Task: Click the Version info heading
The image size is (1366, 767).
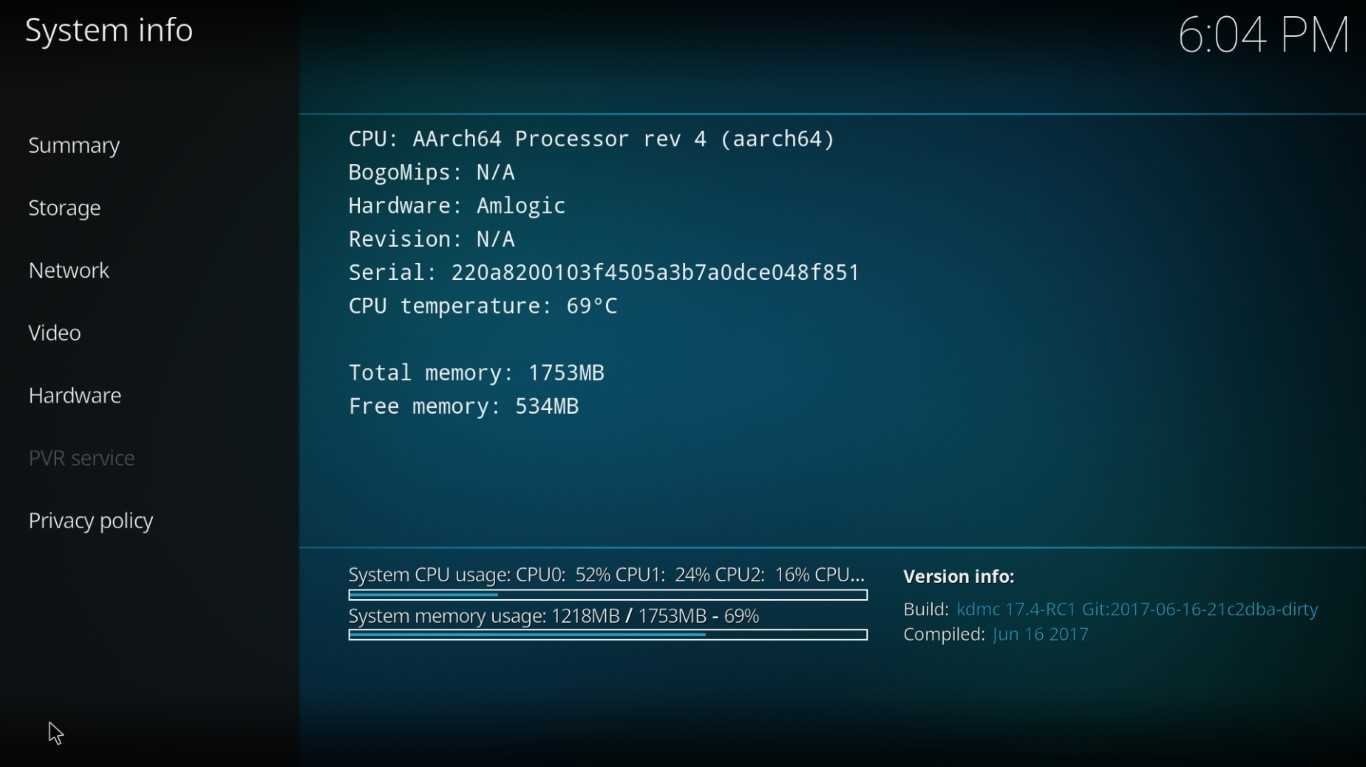Action: click(959, 576)
